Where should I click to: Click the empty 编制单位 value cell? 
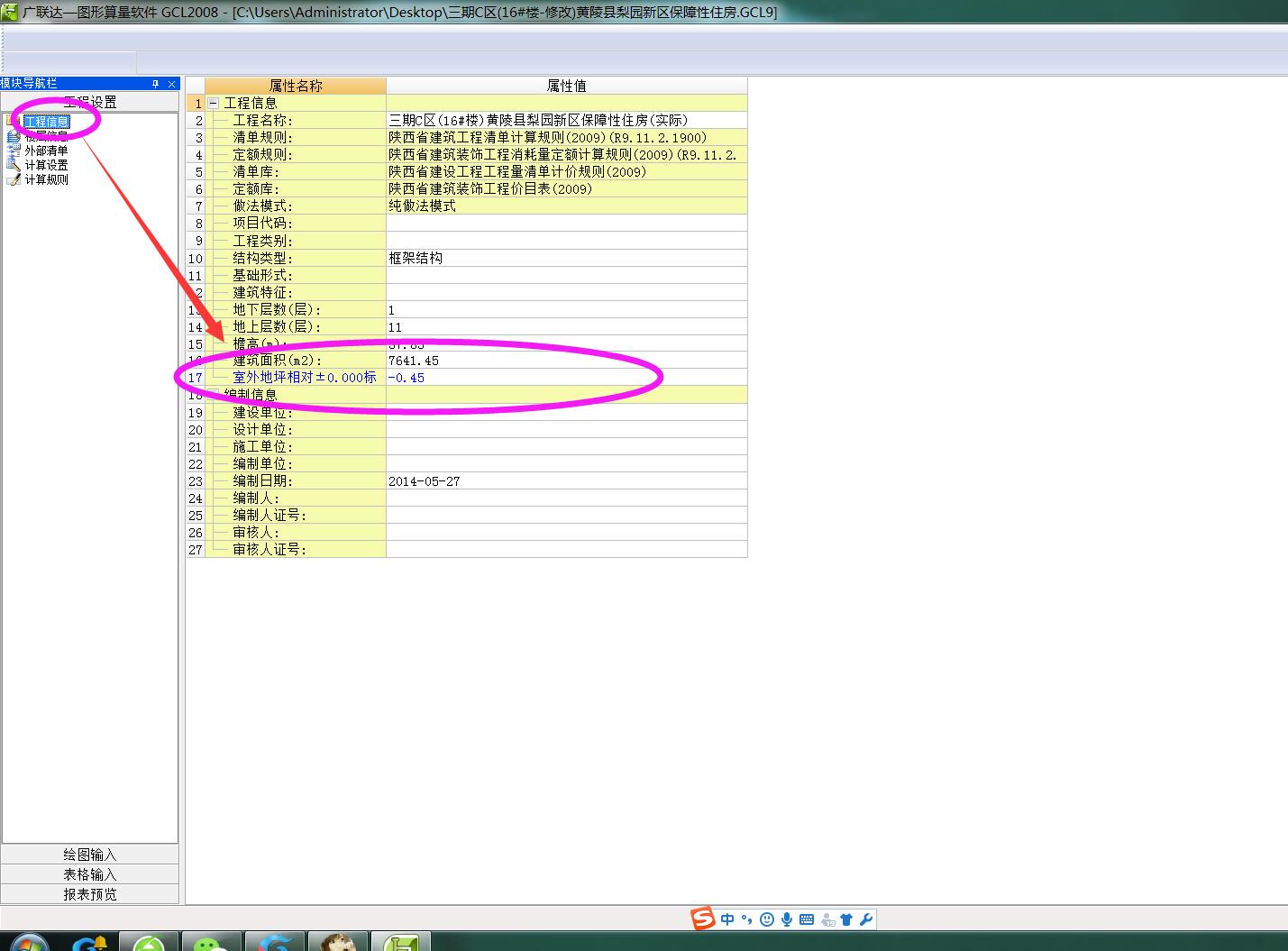click(567, 463)
